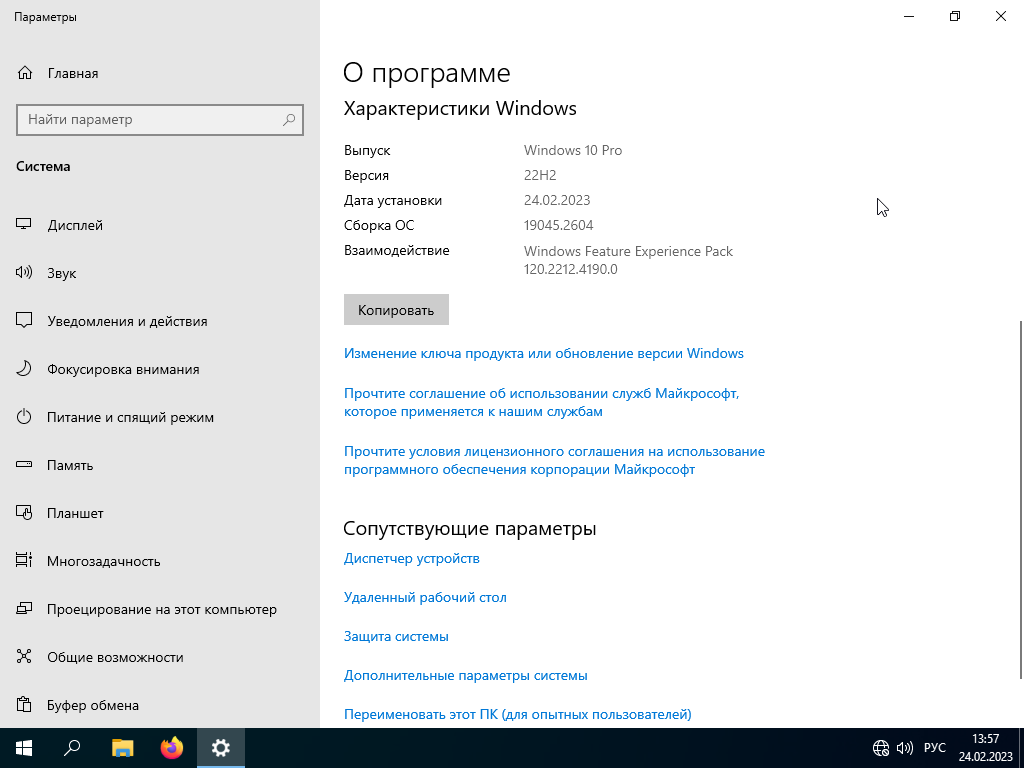The height and width of the screenshot is (768, 1024).
Task: Open Sound settings via the speaker icon
Action: coord(24,272)
